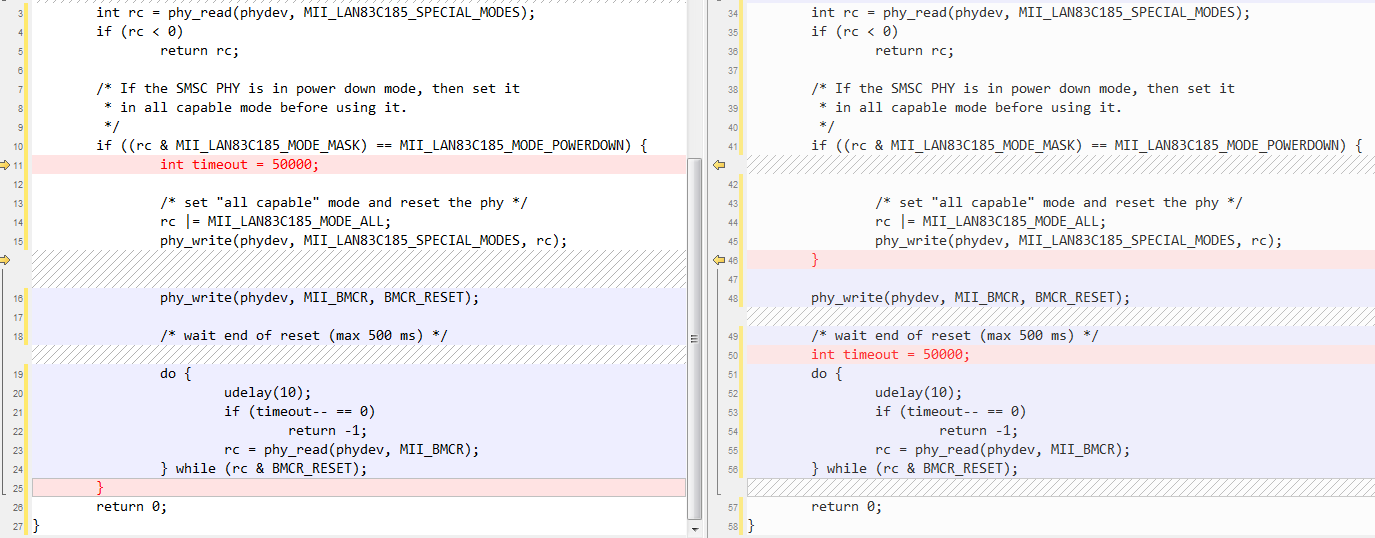Click 'rc |= MII_LAN83C185_MODE_ALL;' on left line 14

pos(275,222)
